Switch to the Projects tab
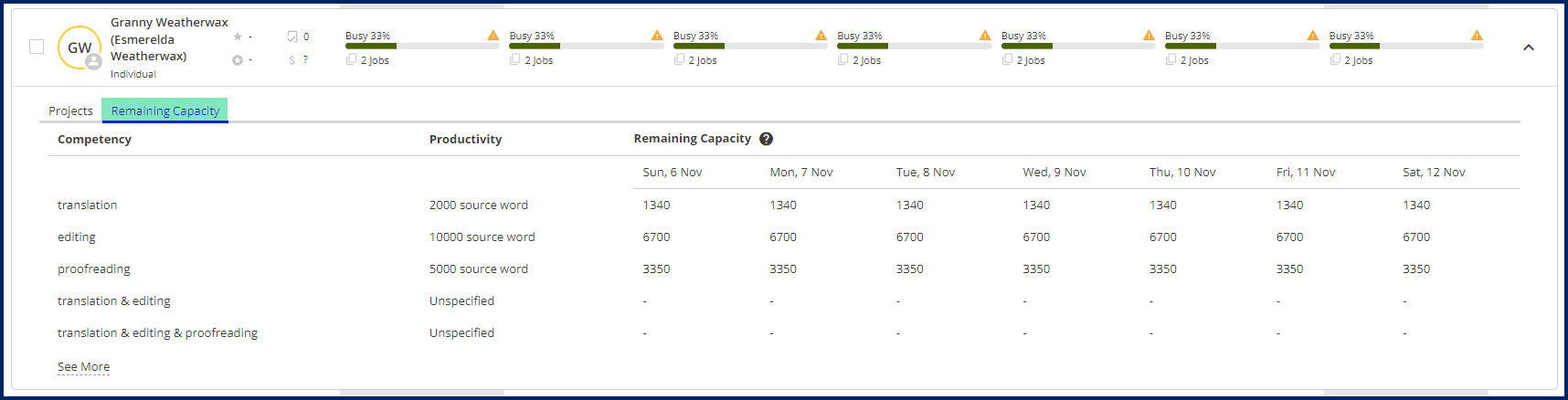This screenshot has height=400, width=1568. pyautogui.click(x=70, y=111)
